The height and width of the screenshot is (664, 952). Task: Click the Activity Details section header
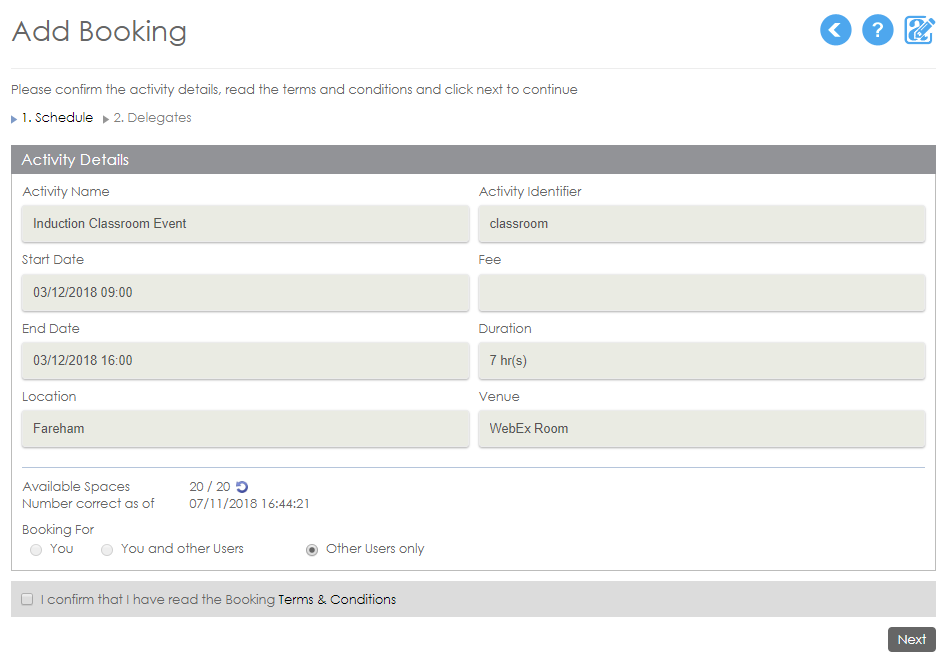[x=473, y=160]
